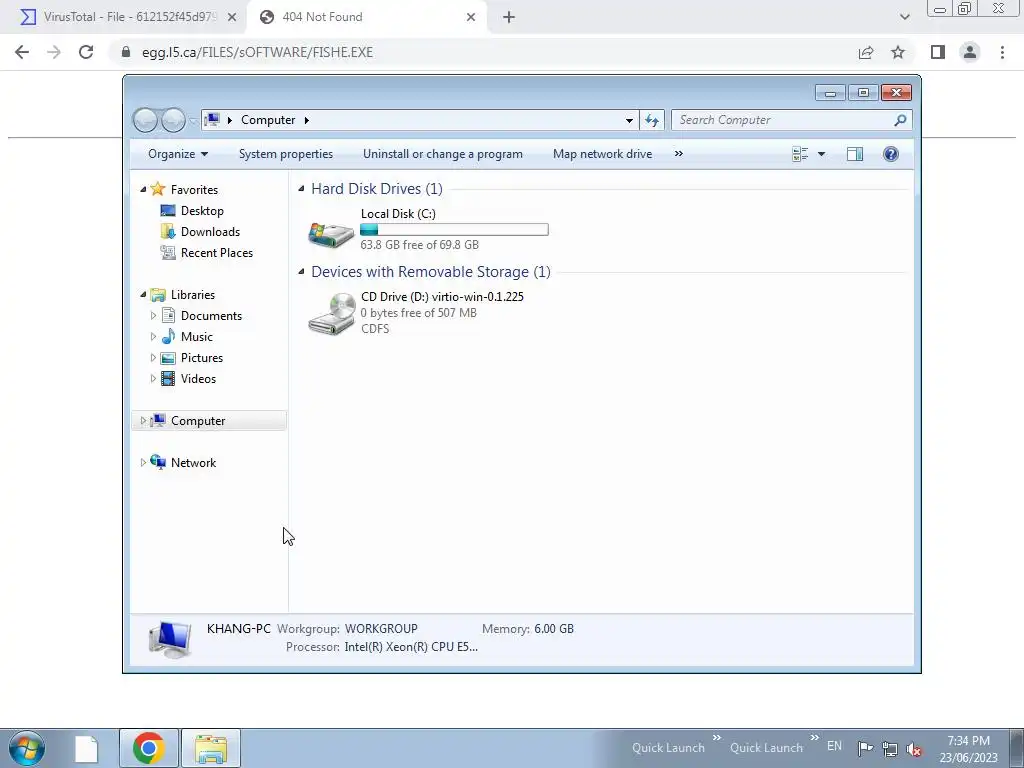Open Chrome three-dot menu

(x=1002, y=52)
